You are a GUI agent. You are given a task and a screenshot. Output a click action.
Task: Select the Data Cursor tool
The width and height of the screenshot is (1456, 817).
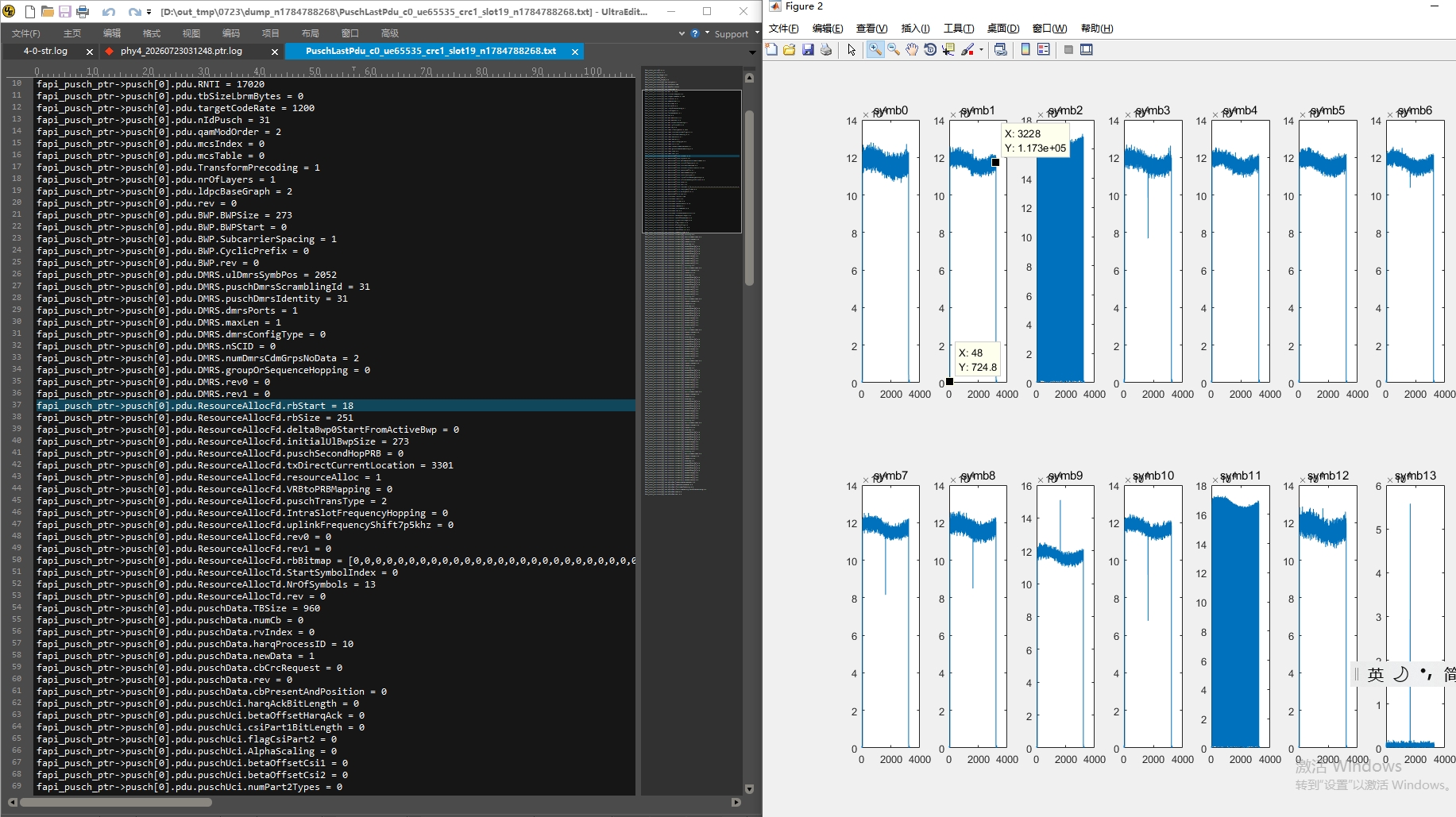tap(948, 50)
